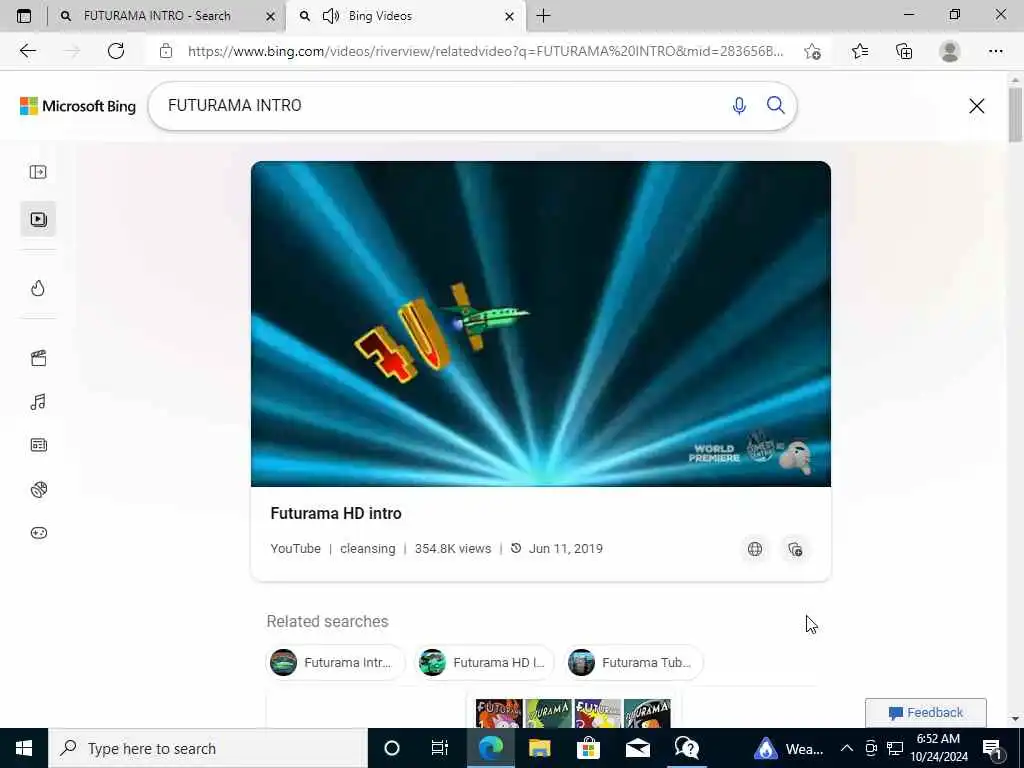Close the FUTURAMA INTRO - Search tab
Viewport: 1024px width, 768px height.
click(x=270, y=16)
